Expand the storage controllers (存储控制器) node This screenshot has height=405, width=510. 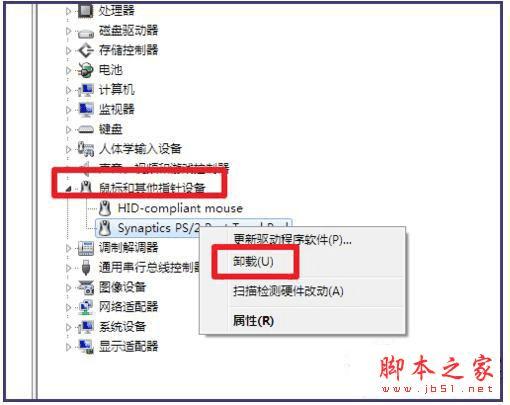pyautogui.click(x=68, y=51)
